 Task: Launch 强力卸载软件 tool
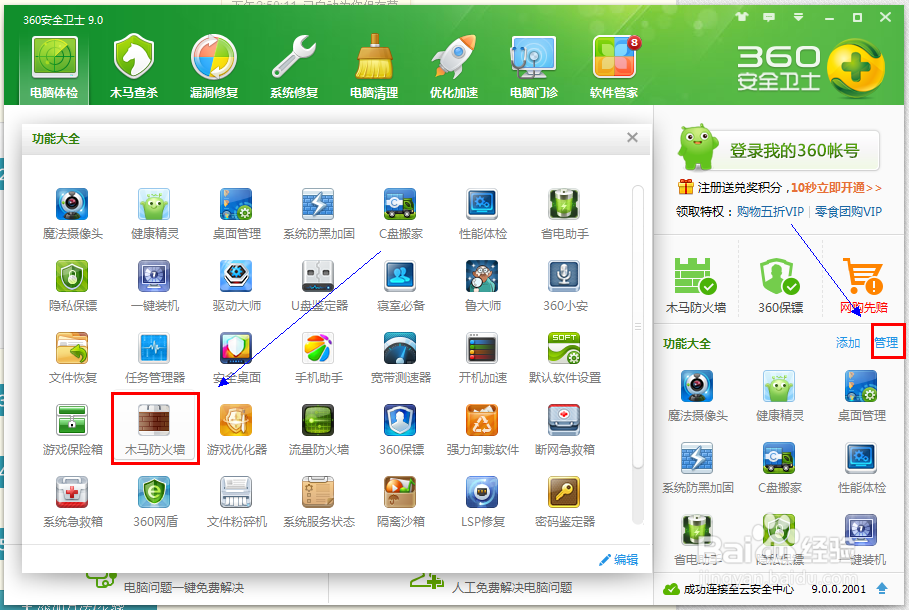tap(483, 430)
